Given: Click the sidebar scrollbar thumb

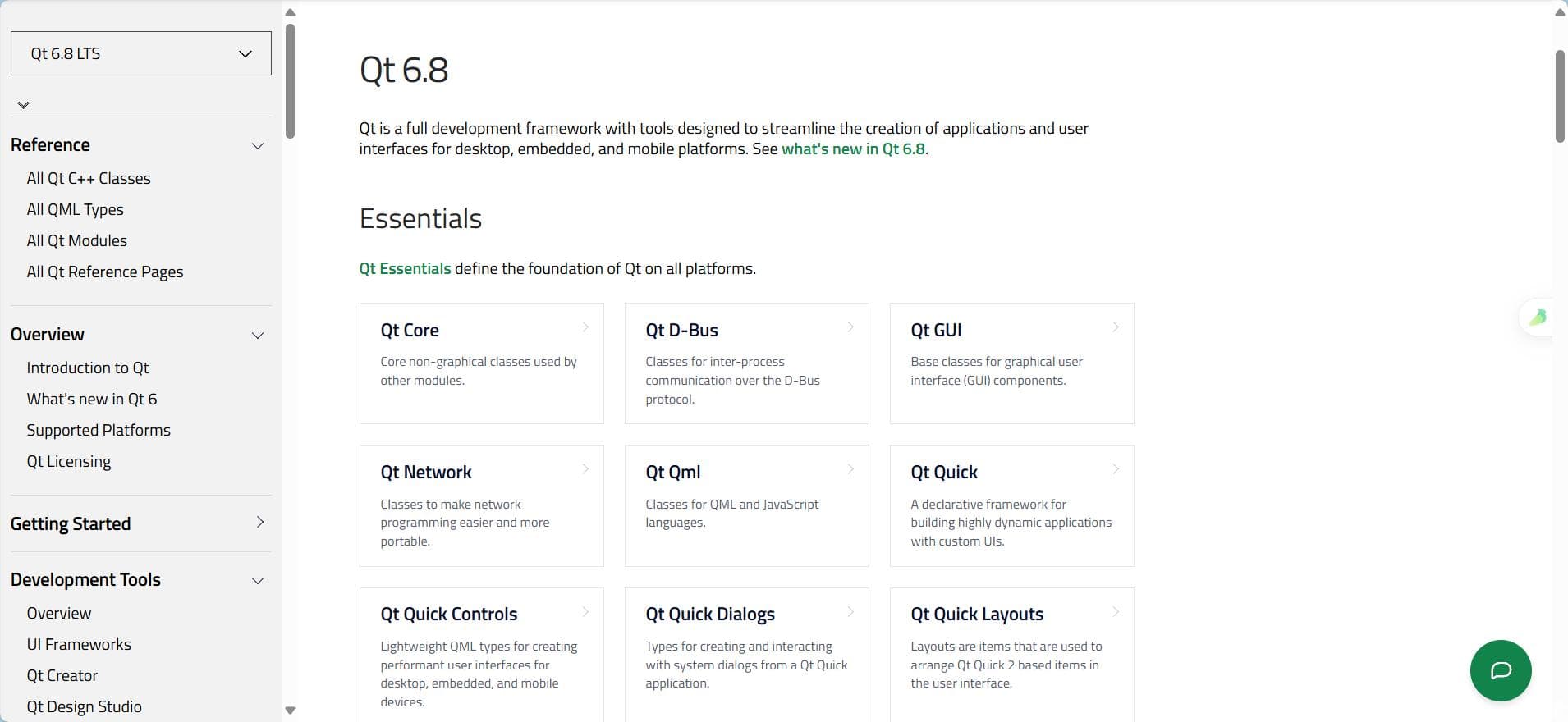Looking at the screenshot, I should tap(290, 80).
